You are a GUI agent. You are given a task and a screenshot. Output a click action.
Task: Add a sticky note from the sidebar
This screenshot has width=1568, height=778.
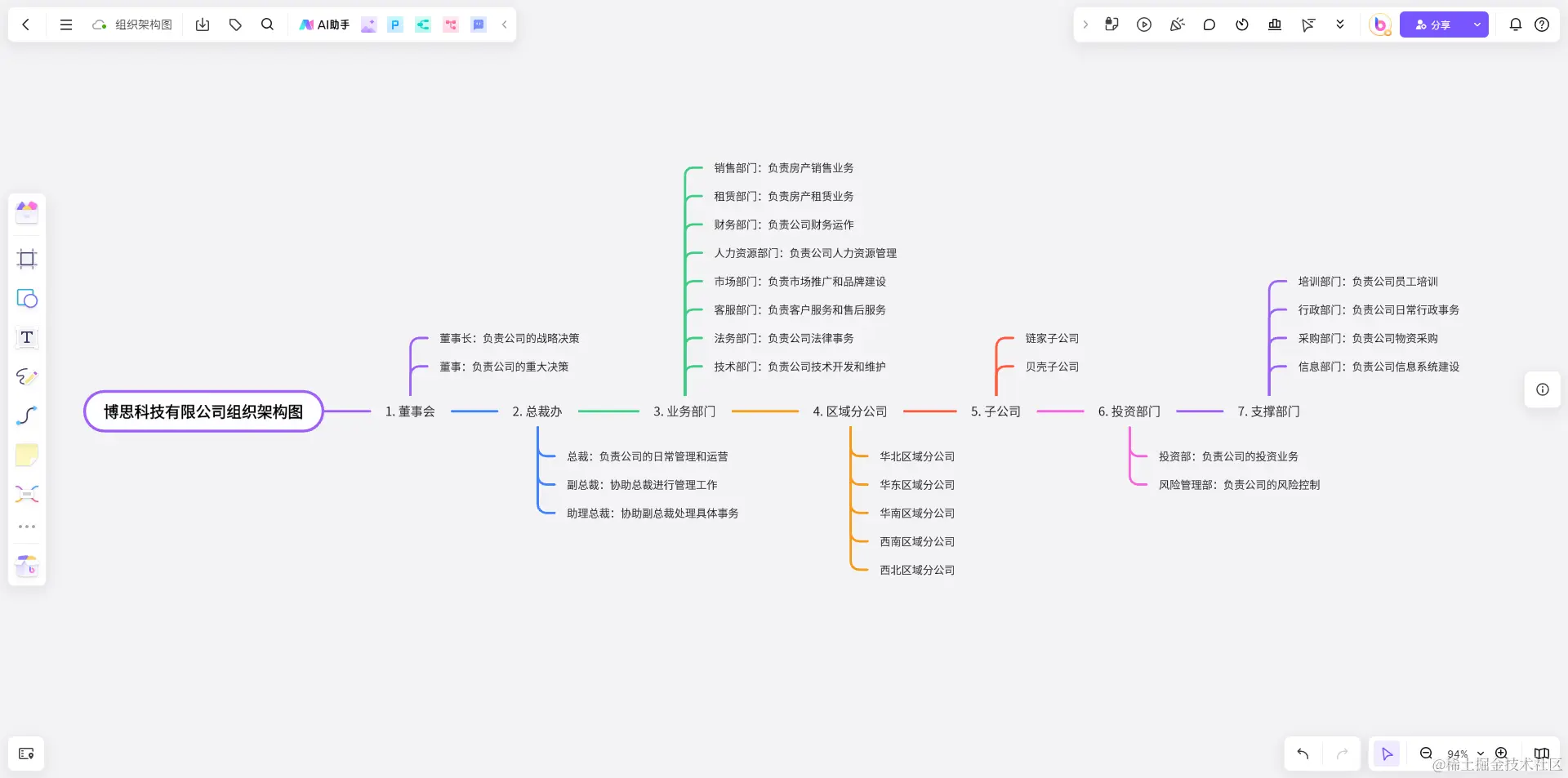pyautogui.click(x=27, y=455)
